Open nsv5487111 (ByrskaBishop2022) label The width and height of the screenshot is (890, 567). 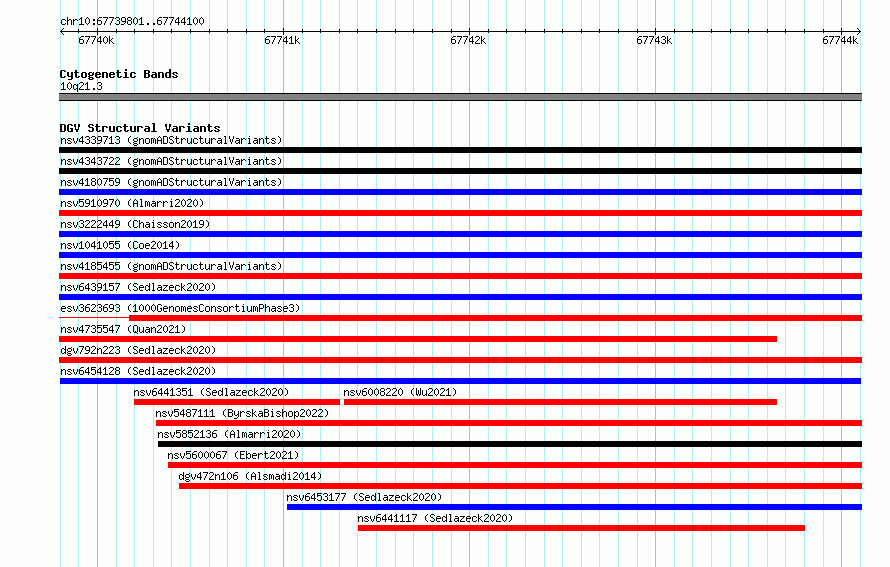tap(242, 413)
